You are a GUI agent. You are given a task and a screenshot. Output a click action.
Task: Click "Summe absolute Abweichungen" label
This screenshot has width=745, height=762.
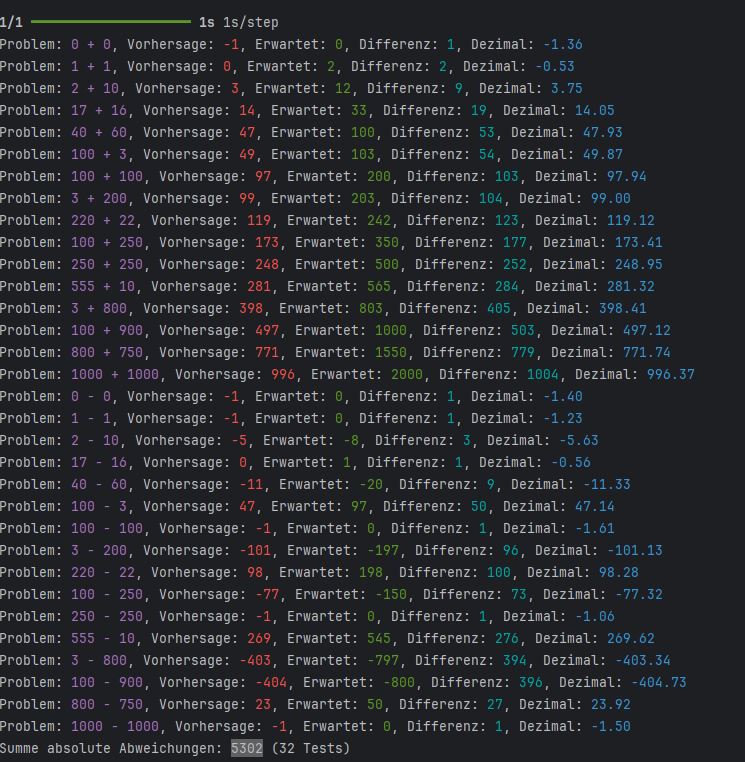(110, 748)
